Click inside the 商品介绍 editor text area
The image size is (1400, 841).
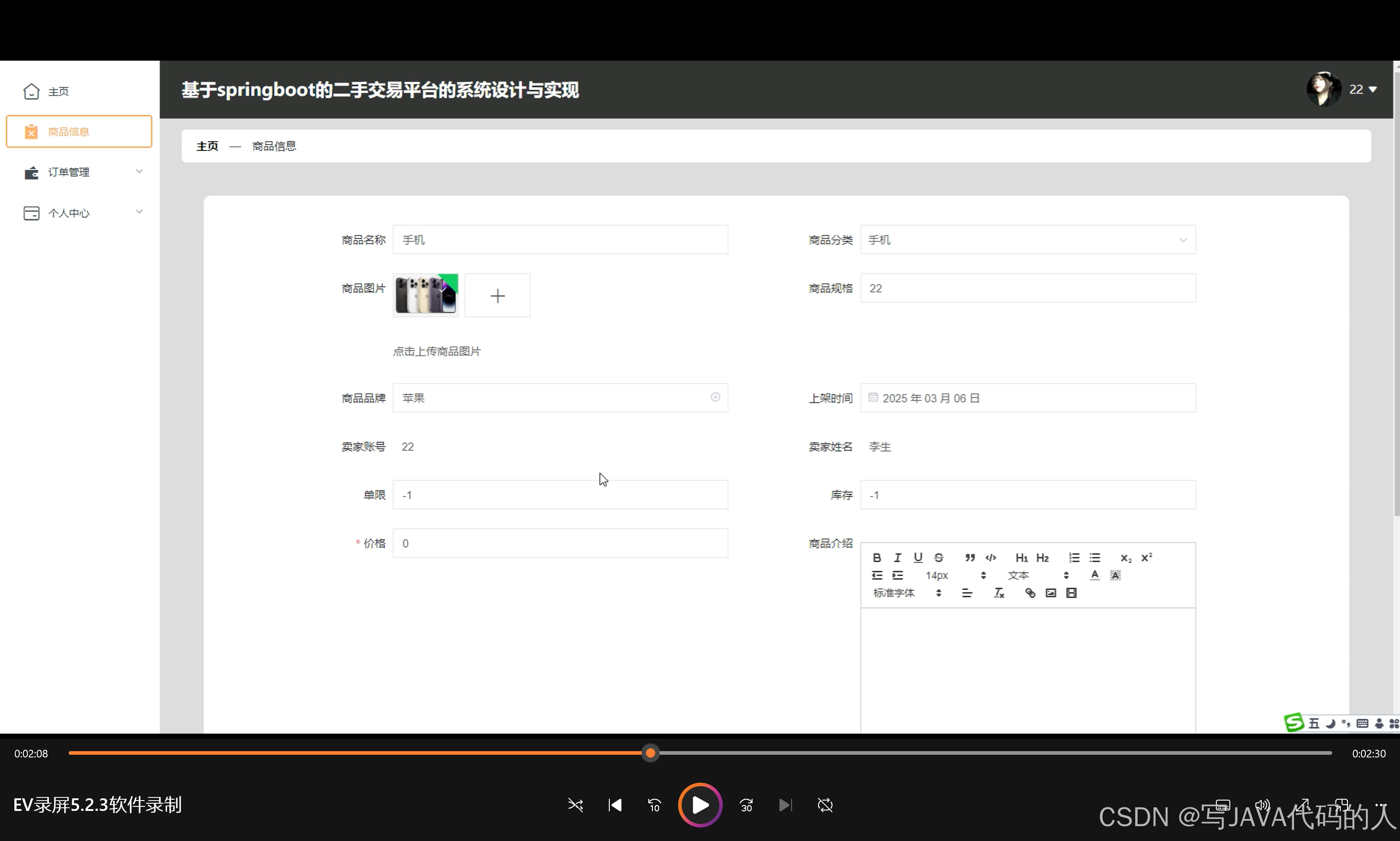coord(1027,670)
